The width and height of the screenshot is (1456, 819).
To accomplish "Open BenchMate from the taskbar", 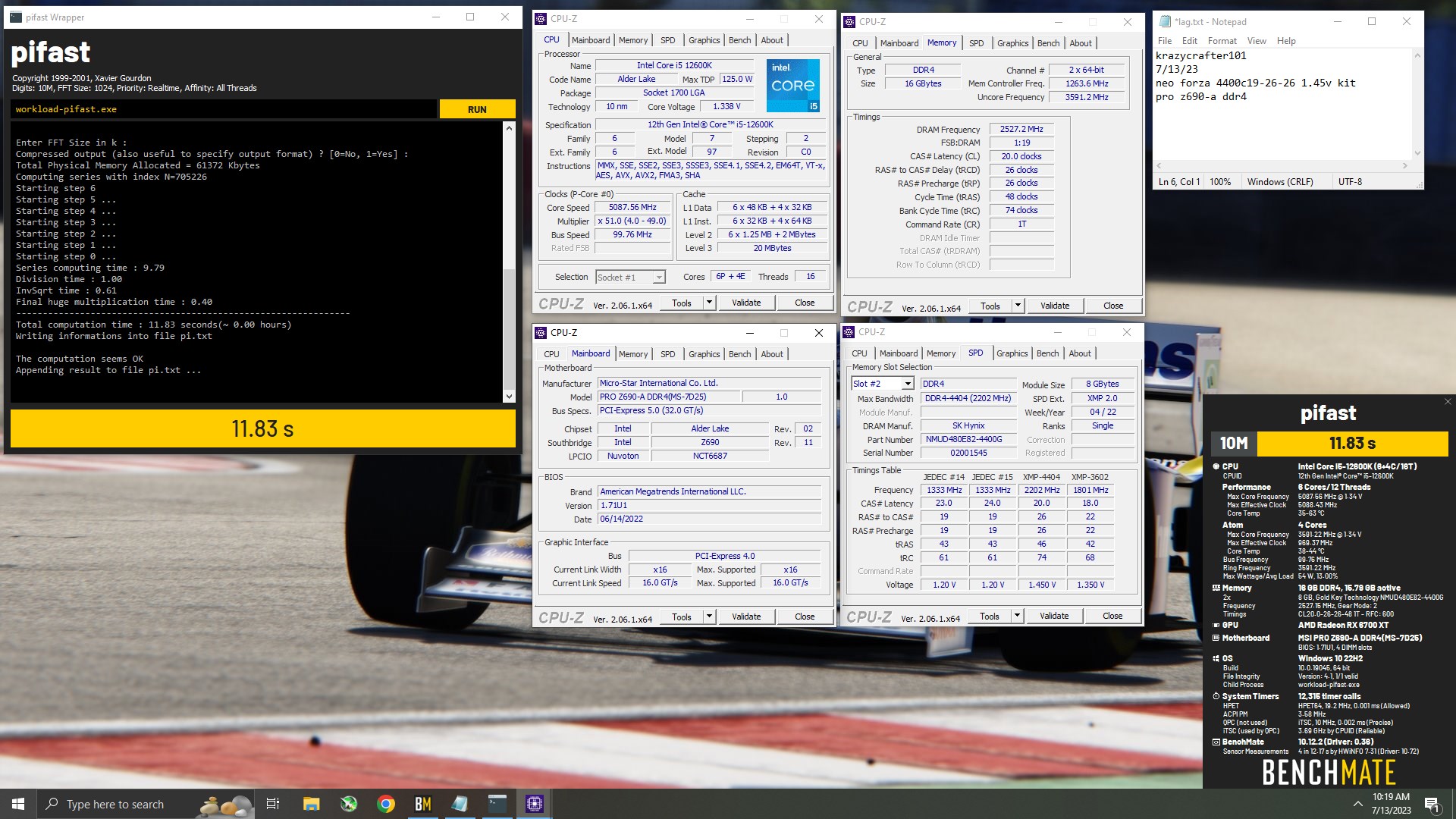I will (423, 804).
